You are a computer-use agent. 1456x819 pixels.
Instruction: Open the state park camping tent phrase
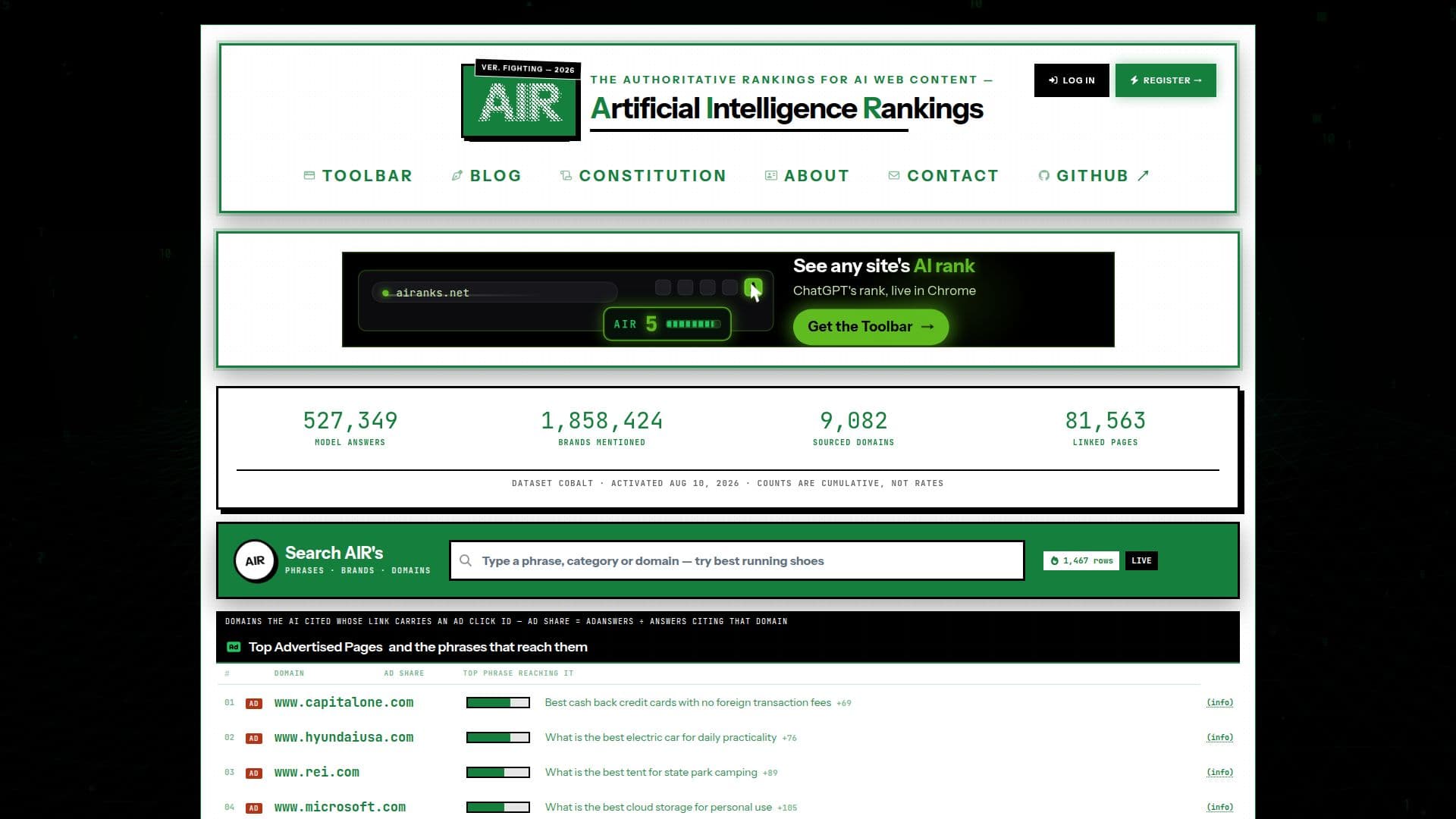(x=651, y=773)
